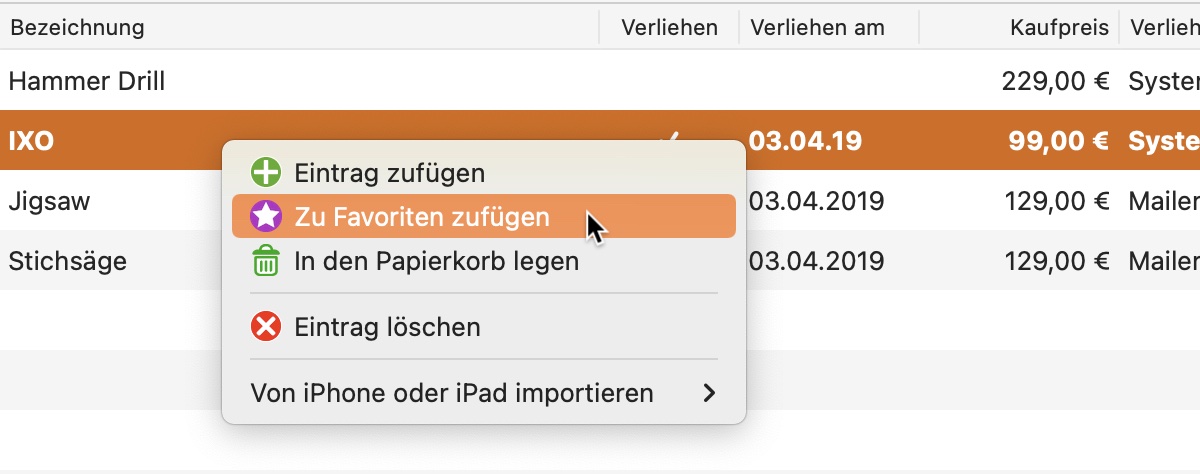Click the IXO date cell 03.04.19

(x=805, y=141)
